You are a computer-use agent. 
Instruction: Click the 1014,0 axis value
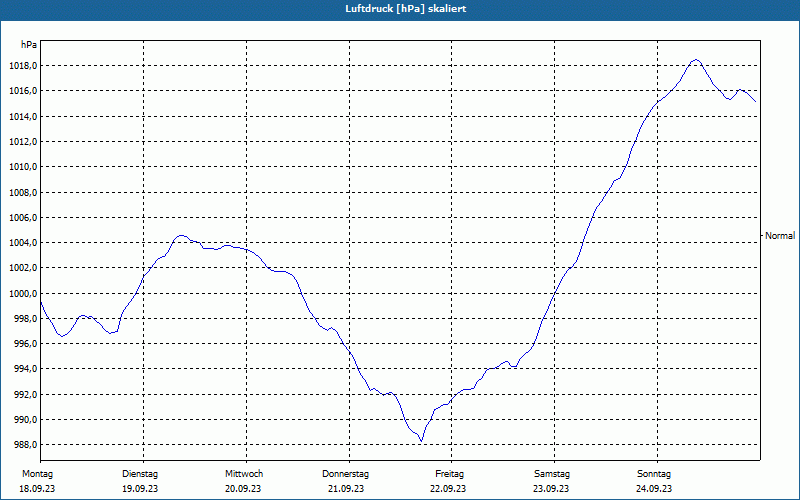pyautogui.click(x=23, y=116)
